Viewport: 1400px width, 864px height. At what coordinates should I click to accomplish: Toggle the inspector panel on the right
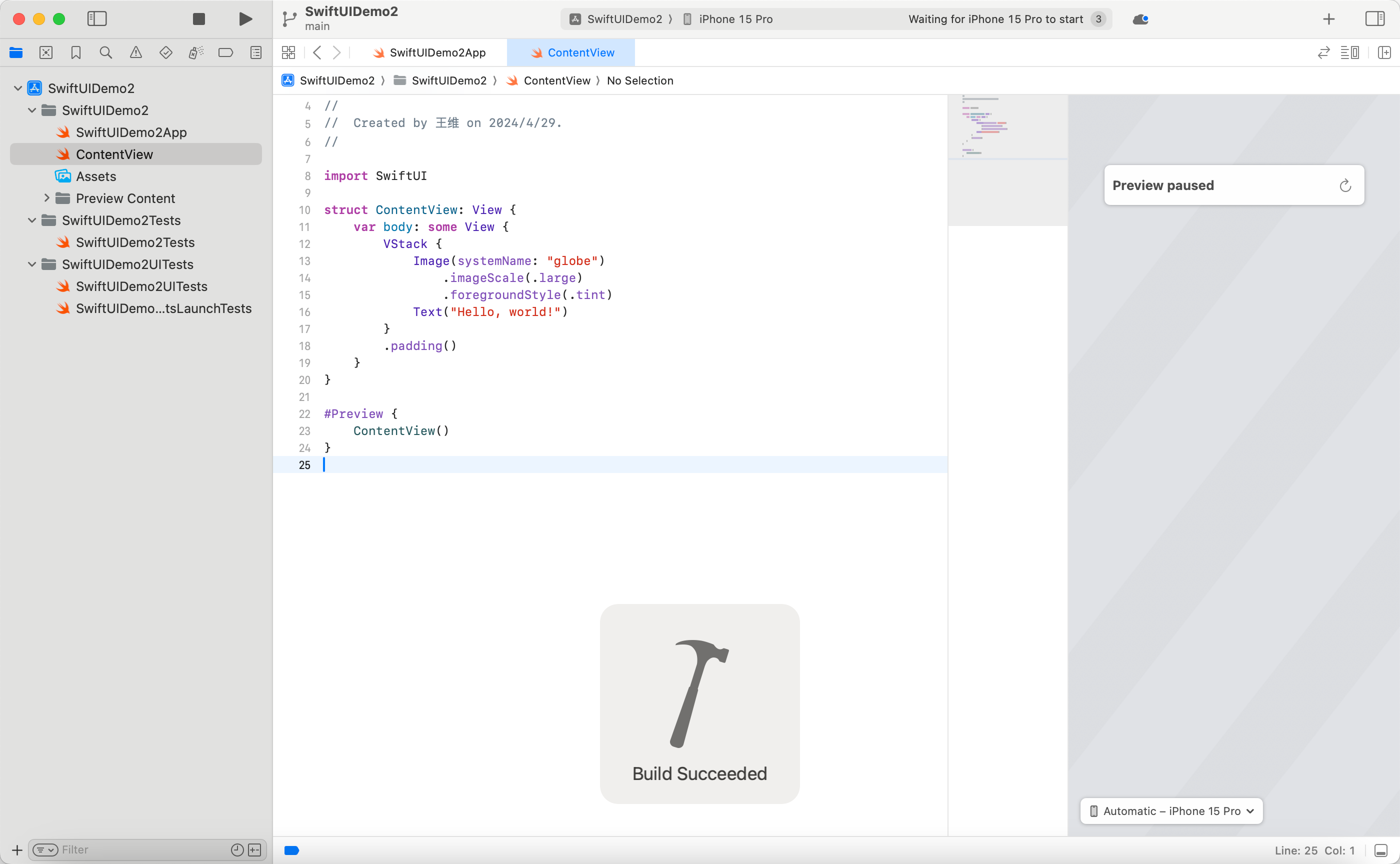pyautogui.click(x=1375, y=19)
